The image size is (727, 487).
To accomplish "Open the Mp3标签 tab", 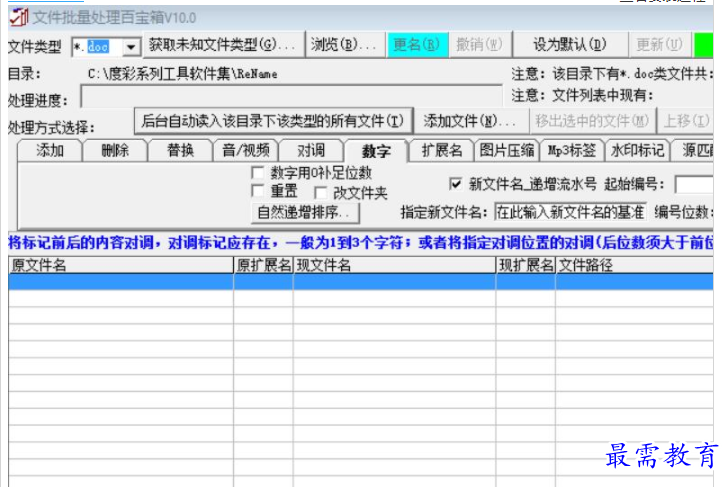I will tap(572, 151).
